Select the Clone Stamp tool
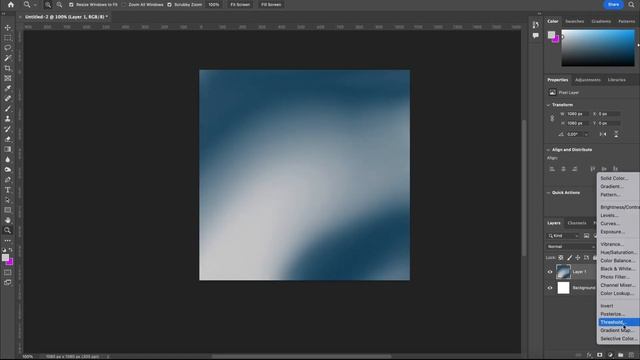Viewport: 640px width, 360px height. pyautogui.click(x=8, y=119)
